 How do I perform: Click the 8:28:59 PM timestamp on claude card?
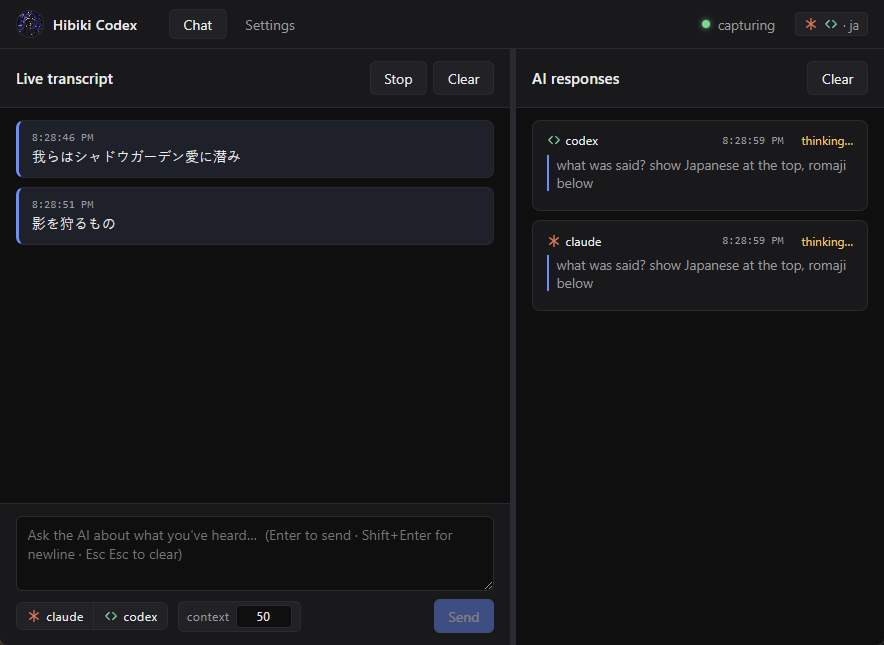click(x=753, y=241)
